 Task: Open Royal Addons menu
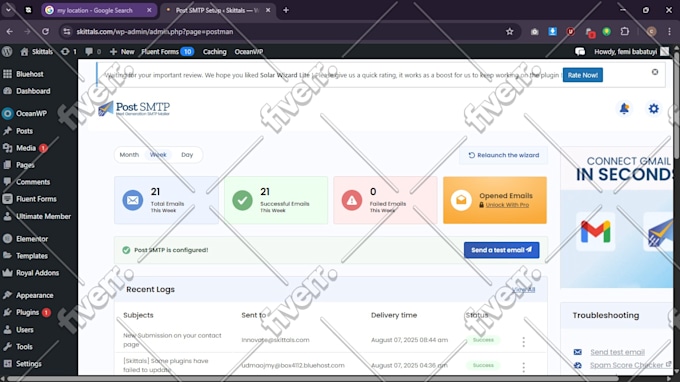tap(37, 273)
